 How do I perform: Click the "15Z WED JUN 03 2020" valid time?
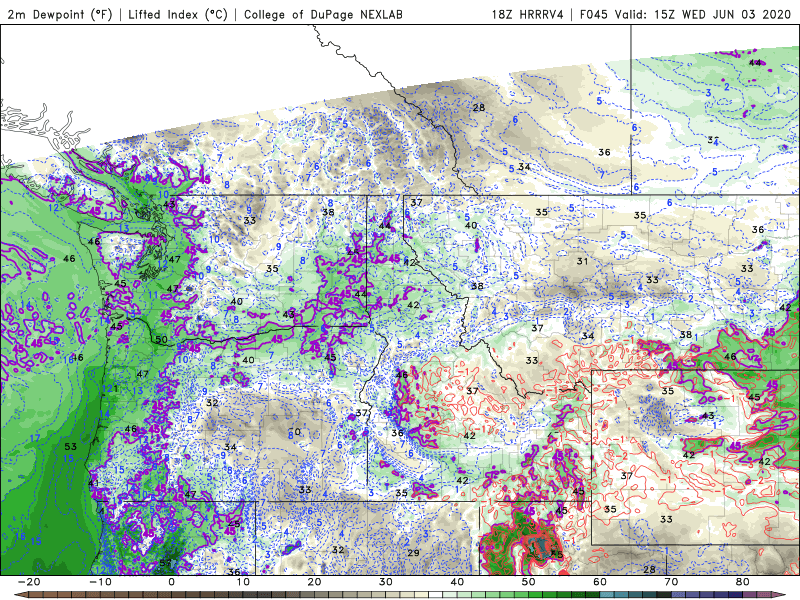pos(724,14)
